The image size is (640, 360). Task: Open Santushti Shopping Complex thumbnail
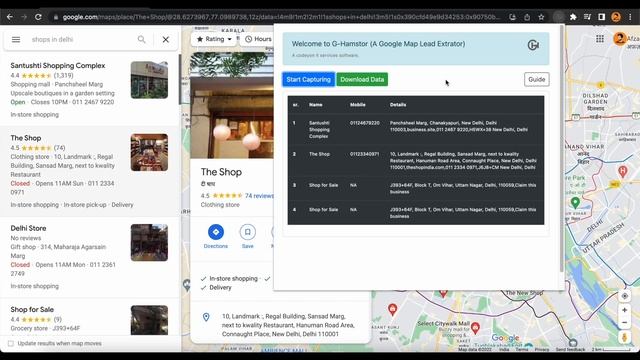[x=149, y=80]
